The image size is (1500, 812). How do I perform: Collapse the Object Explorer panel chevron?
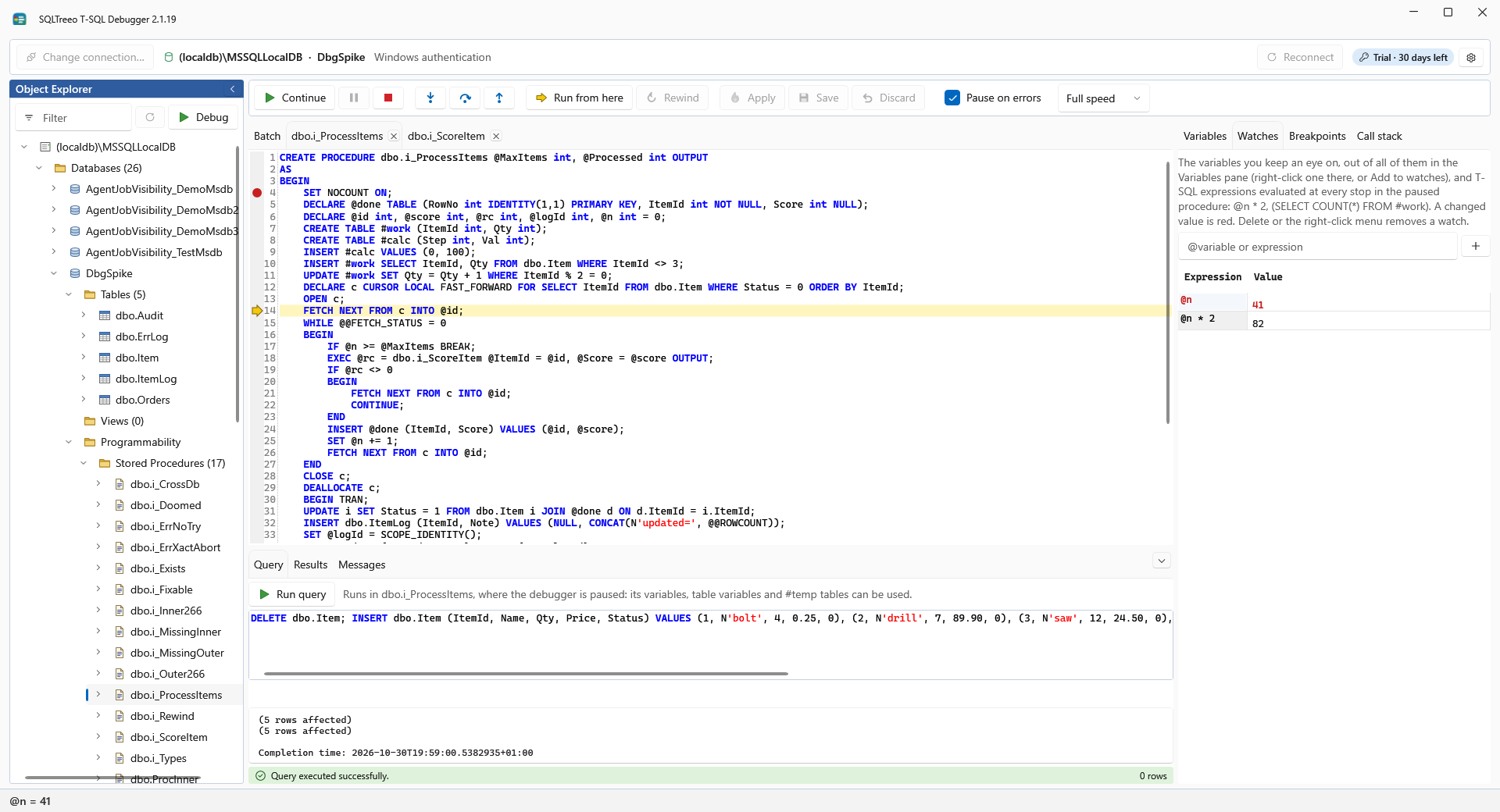(x=232, y=89)
